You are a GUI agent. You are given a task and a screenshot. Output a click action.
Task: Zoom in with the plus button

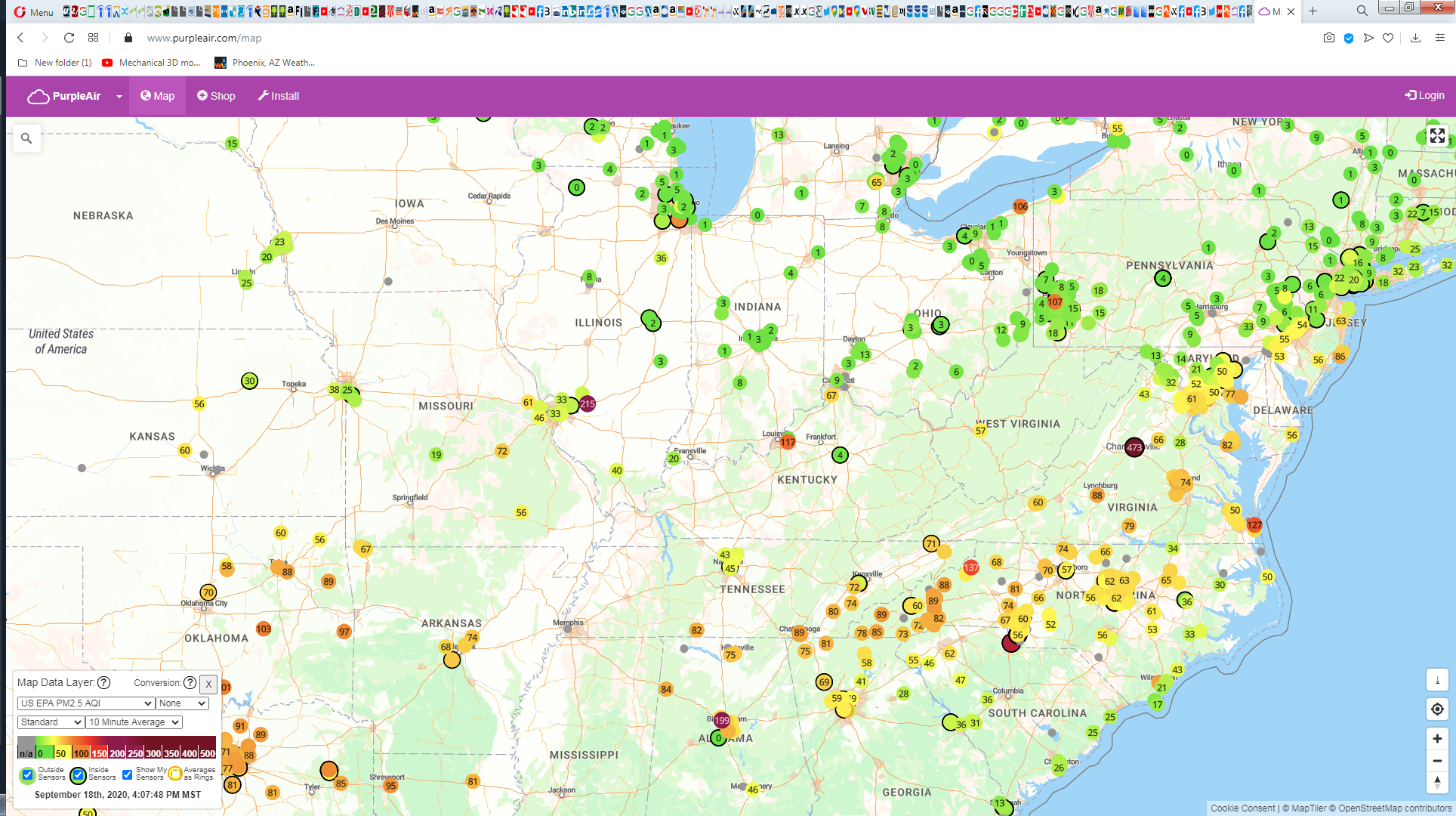pyautogui.click(x=1437, y=738)
